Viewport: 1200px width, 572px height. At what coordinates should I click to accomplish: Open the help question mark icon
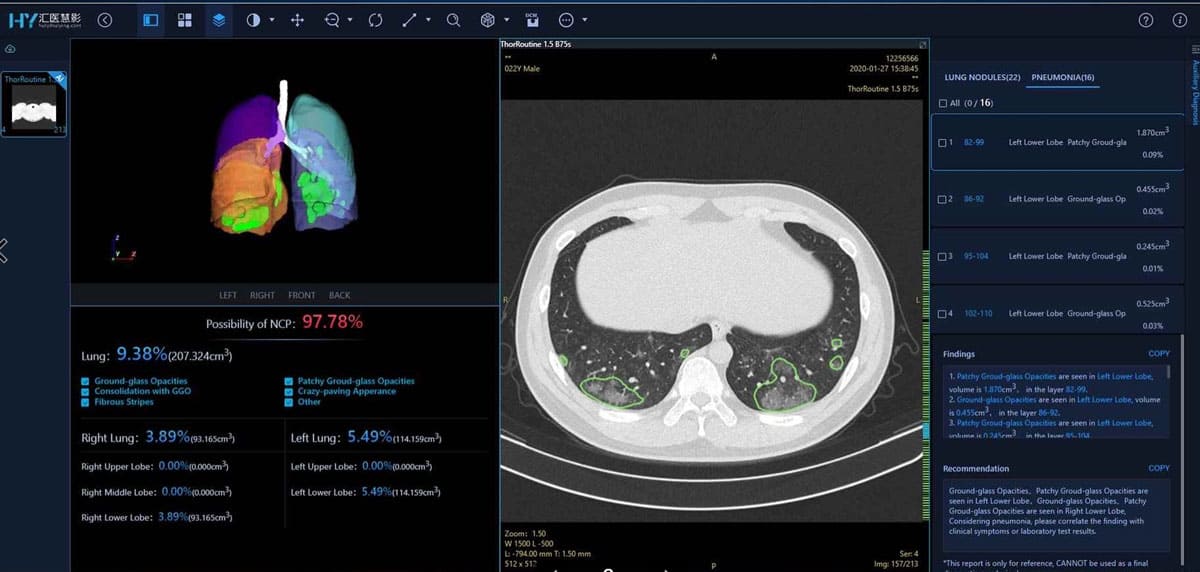[1146, 20]
